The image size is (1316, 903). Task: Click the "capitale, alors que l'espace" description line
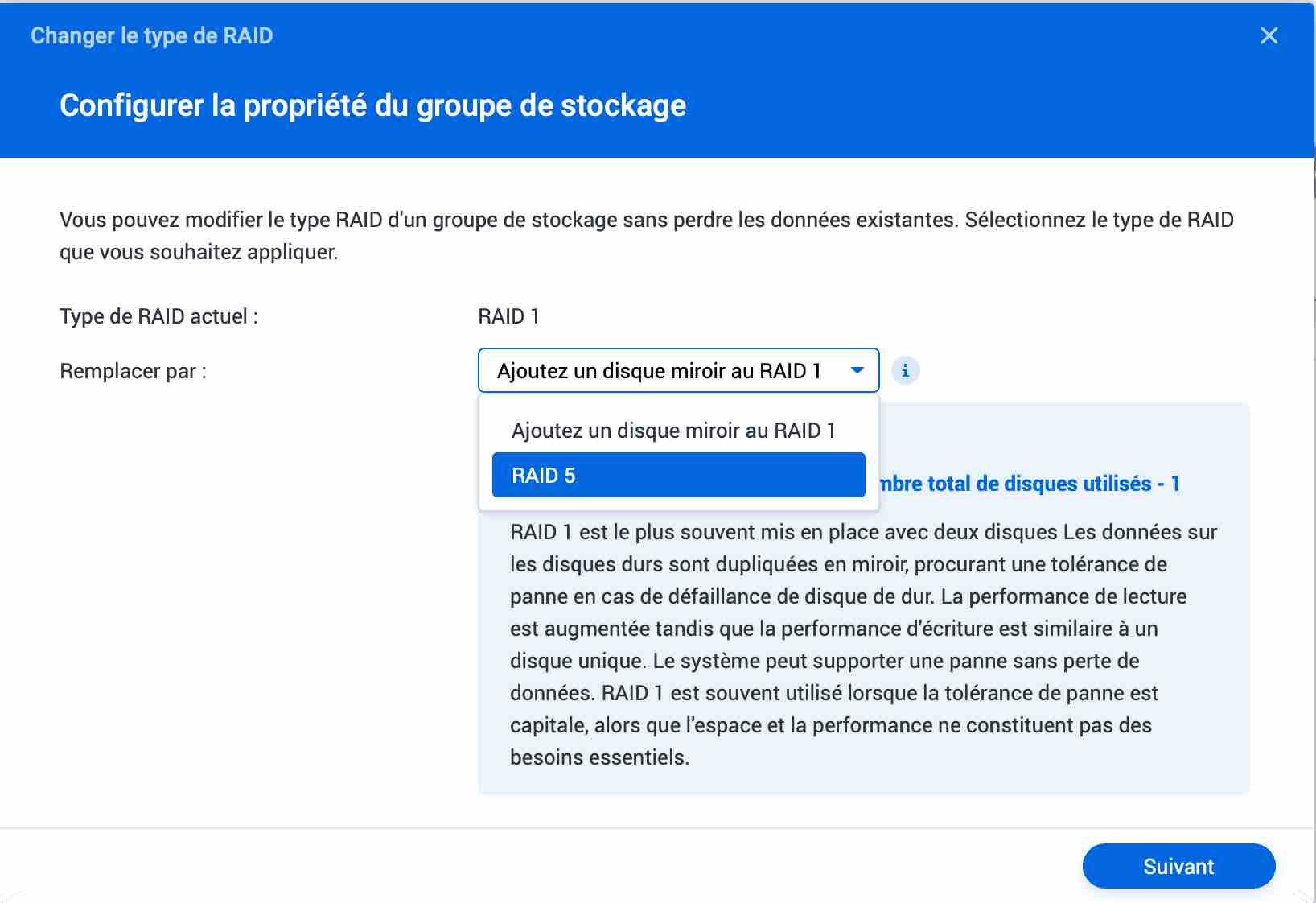[x=830, y=725]
